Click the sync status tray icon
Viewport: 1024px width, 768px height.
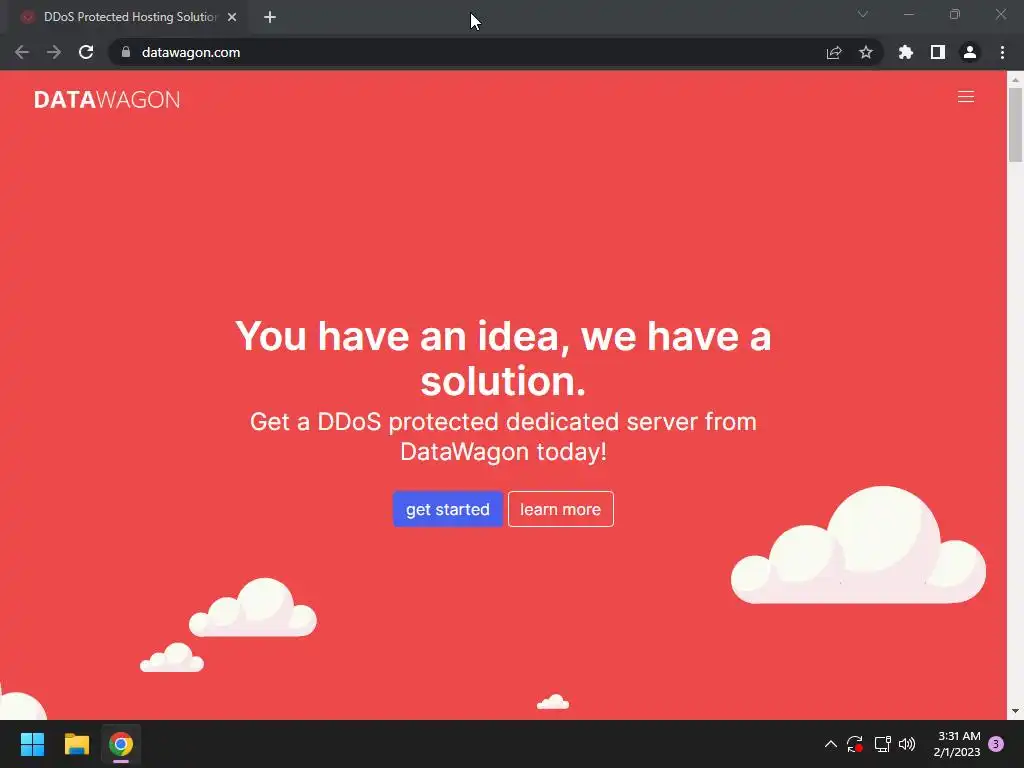[855, 744]
